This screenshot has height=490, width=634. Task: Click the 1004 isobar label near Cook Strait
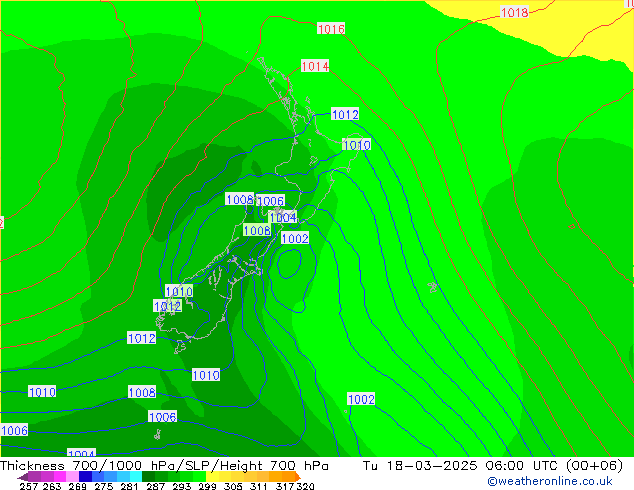283,218
